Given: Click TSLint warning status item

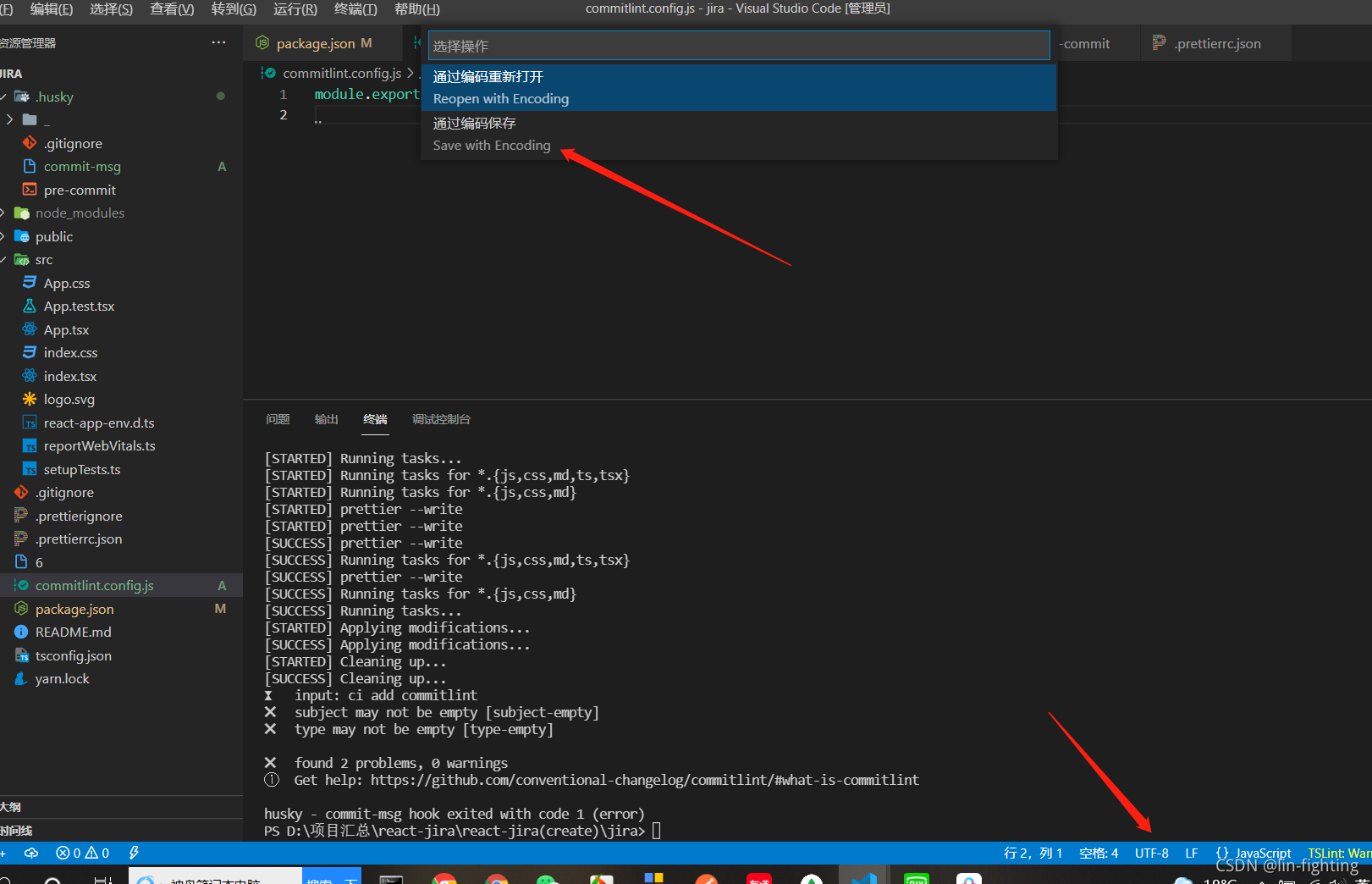Looking at the screenshot, I should 1339,854.
